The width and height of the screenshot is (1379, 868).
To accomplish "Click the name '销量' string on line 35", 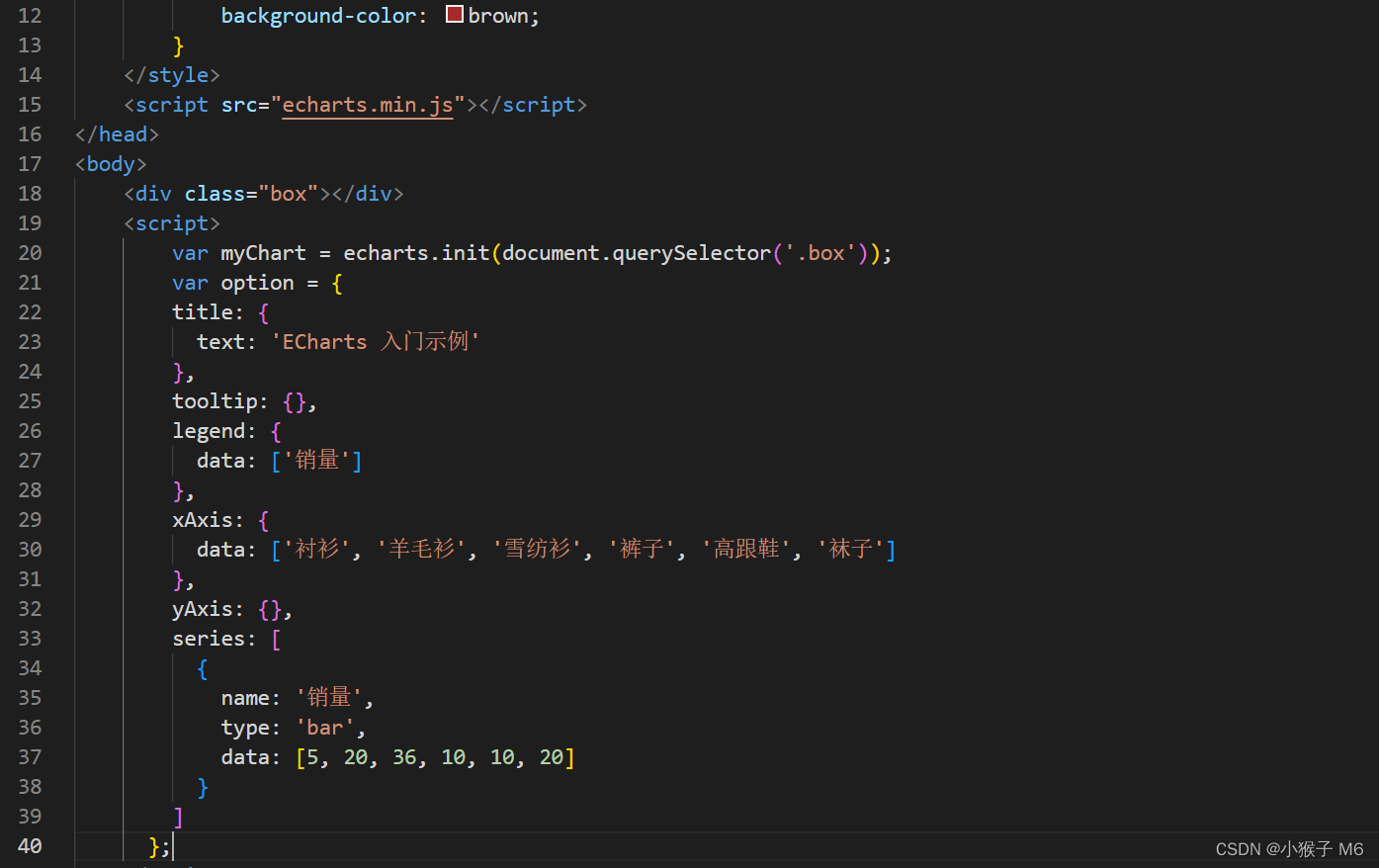I will [x=330, y=698].
